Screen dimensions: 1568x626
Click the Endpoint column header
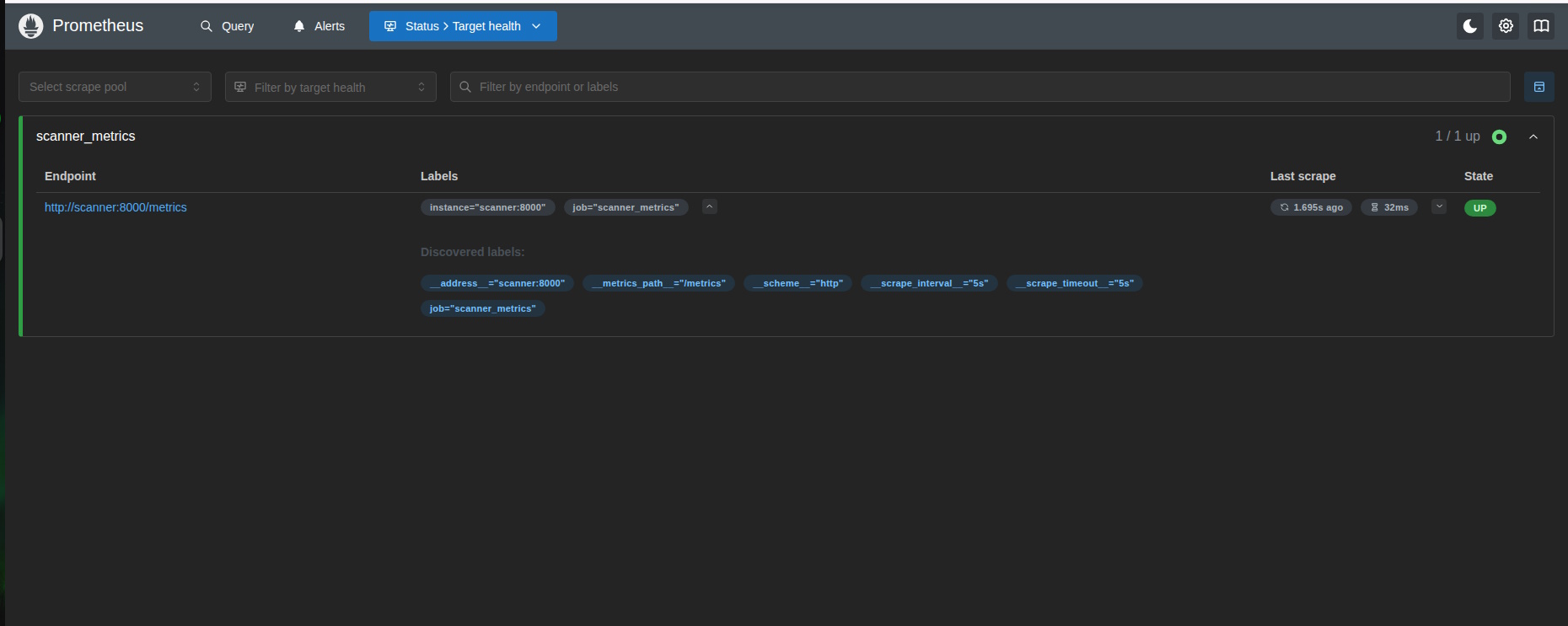(x=70, y=176)
